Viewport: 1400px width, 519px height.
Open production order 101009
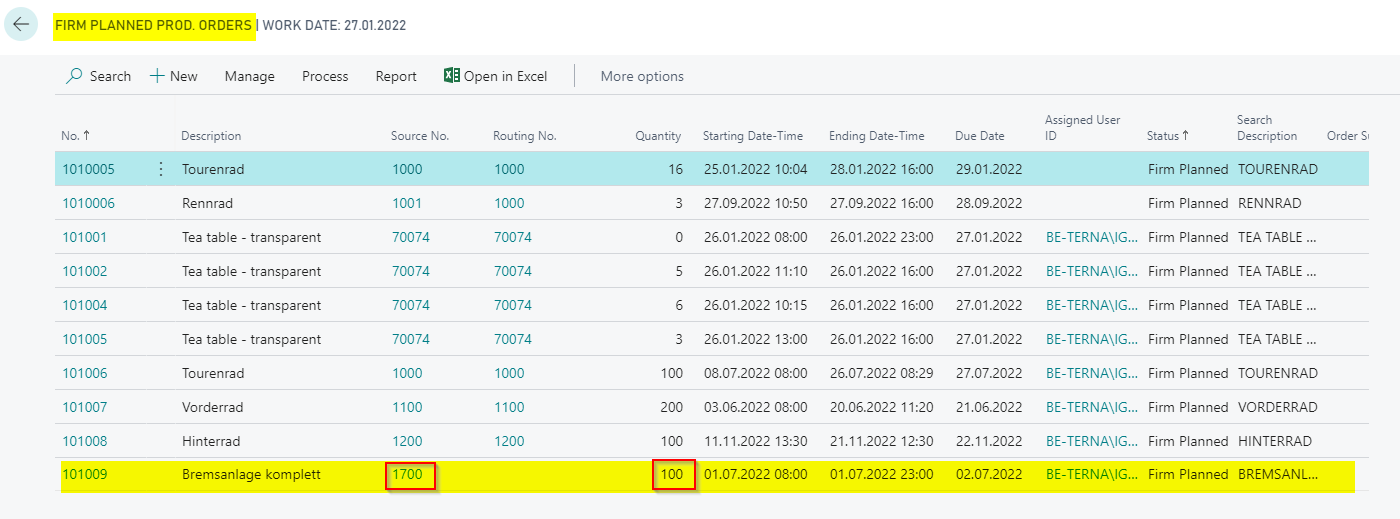tap(84, 474)
